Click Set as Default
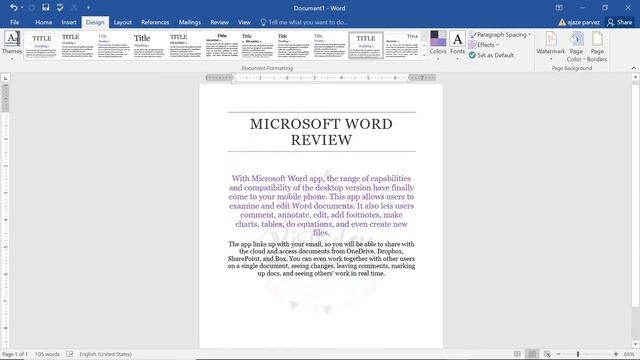 point(491,55)
